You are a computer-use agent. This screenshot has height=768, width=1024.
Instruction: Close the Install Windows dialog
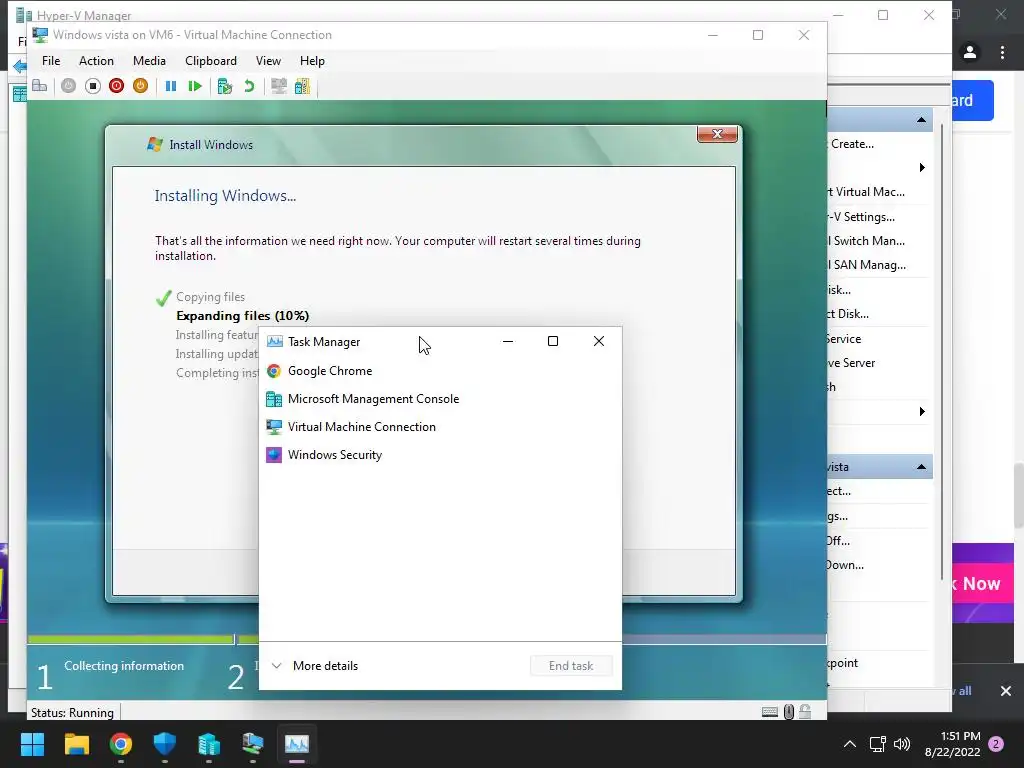[717, 134]
